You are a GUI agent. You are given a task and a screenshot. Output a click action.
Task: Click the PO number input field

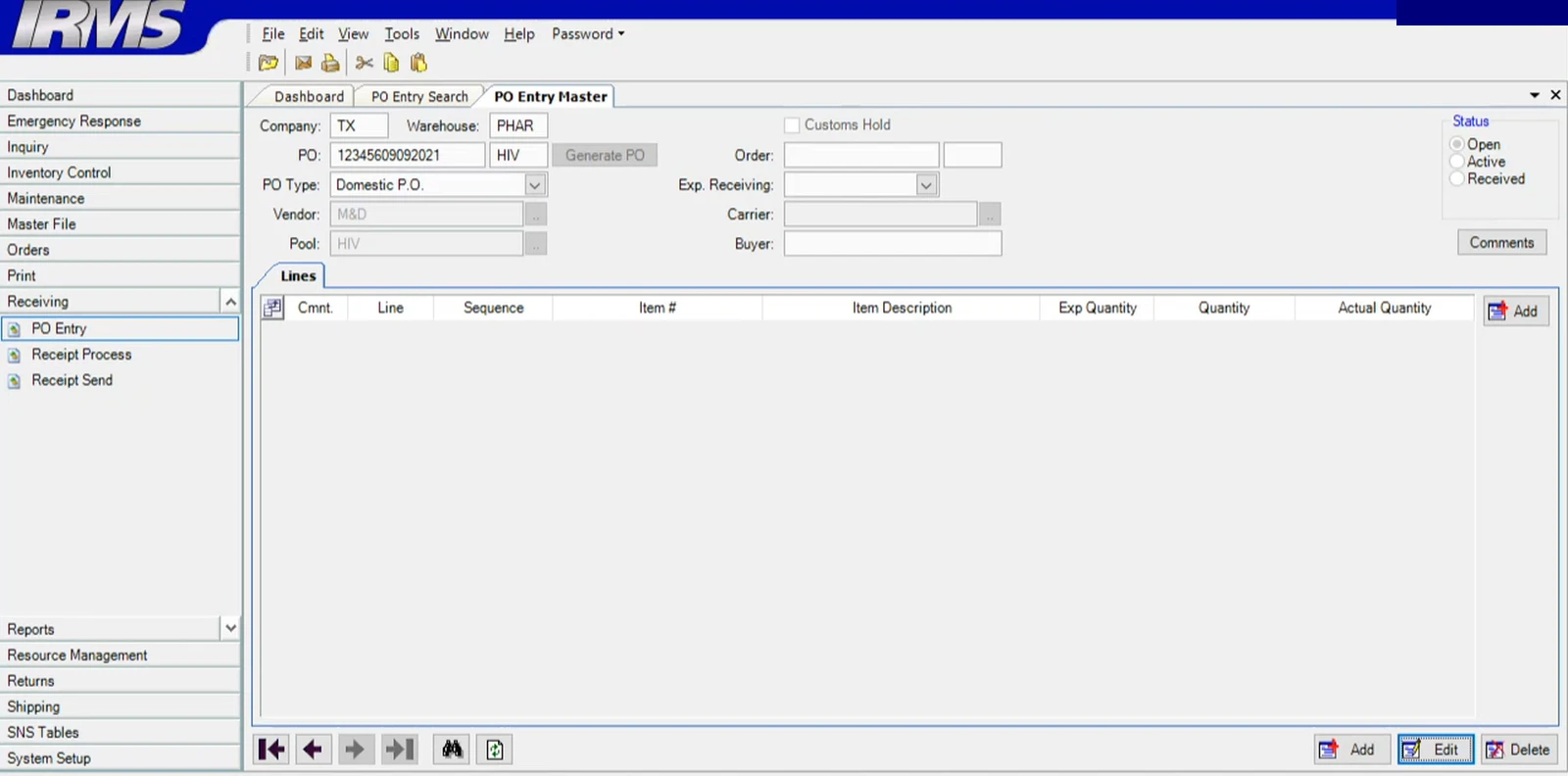point(408,156)
